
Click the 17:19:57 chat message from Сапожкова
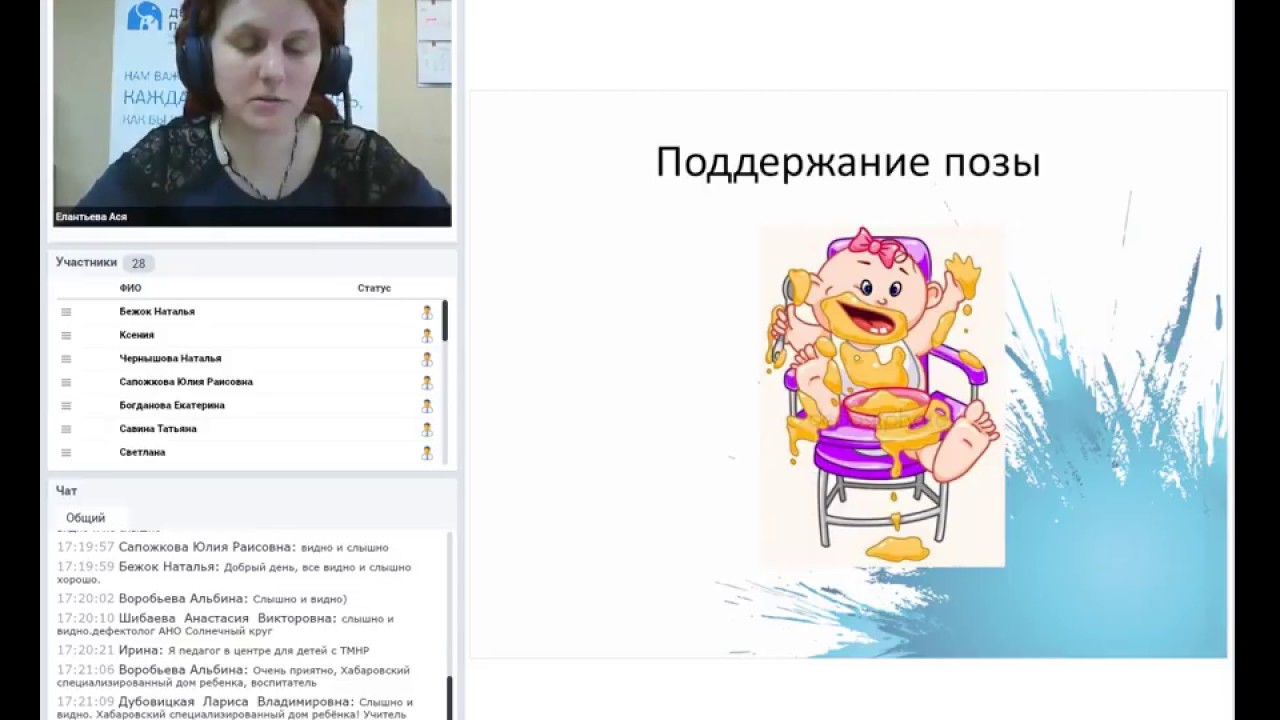[x=223, y=547]
